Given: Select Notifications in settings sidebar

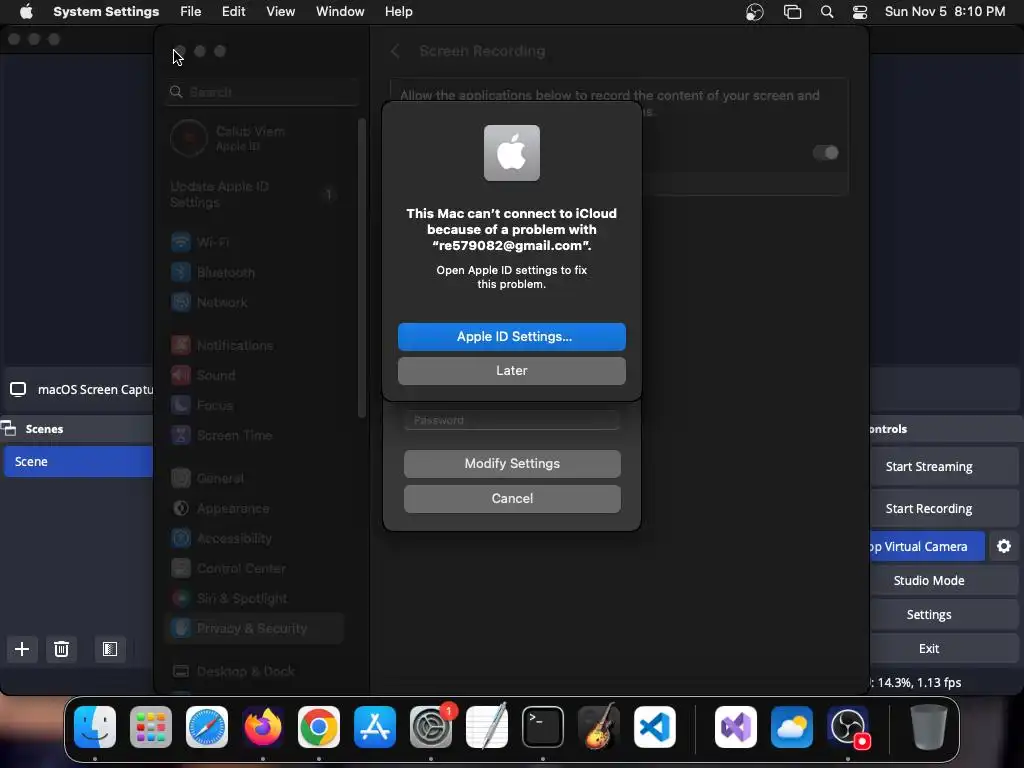Looking at the screenshot, I should coord(255,345).
